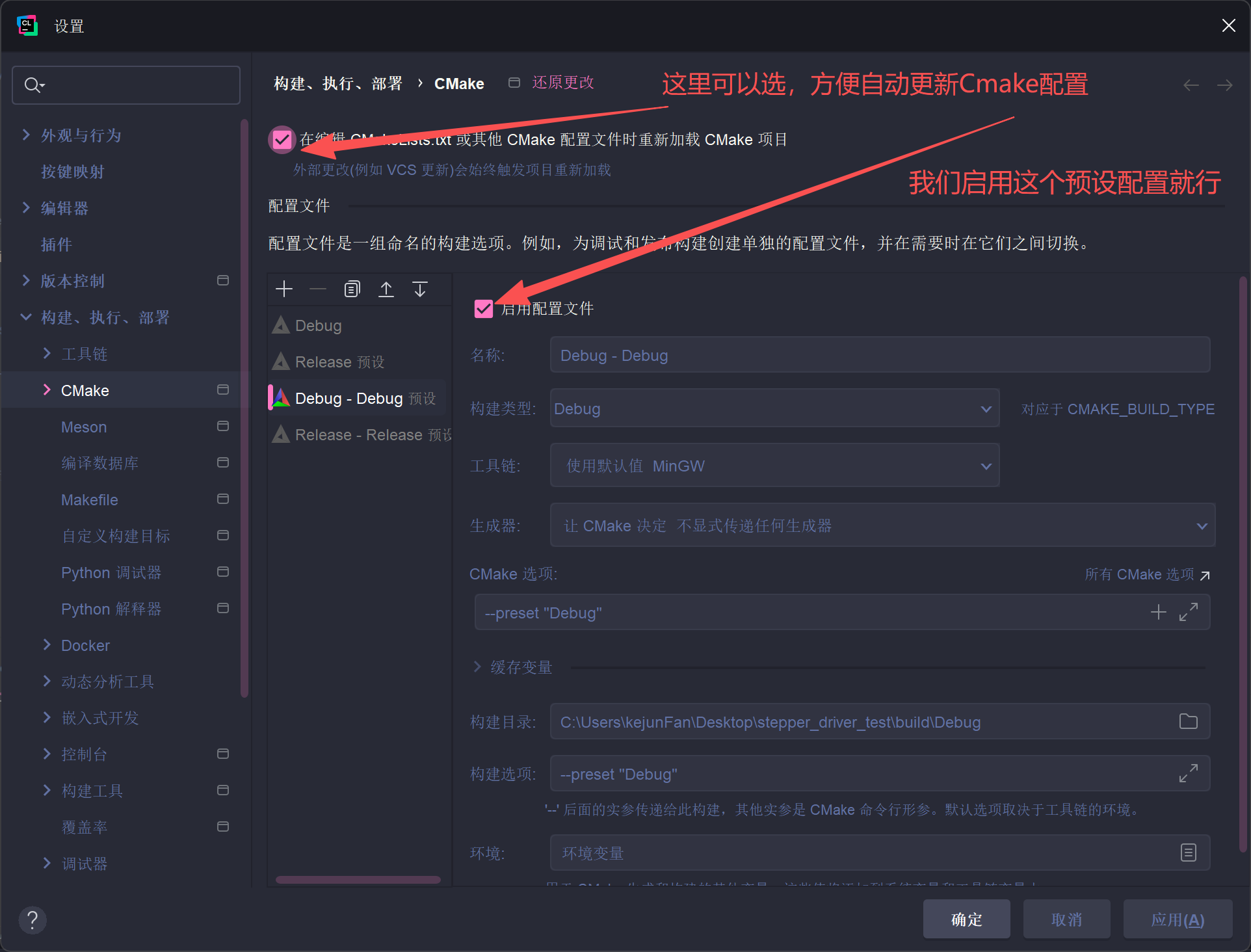
Task: Click the project-level icon beside 自定义构建目标
Action: click(x=223, y=535)
